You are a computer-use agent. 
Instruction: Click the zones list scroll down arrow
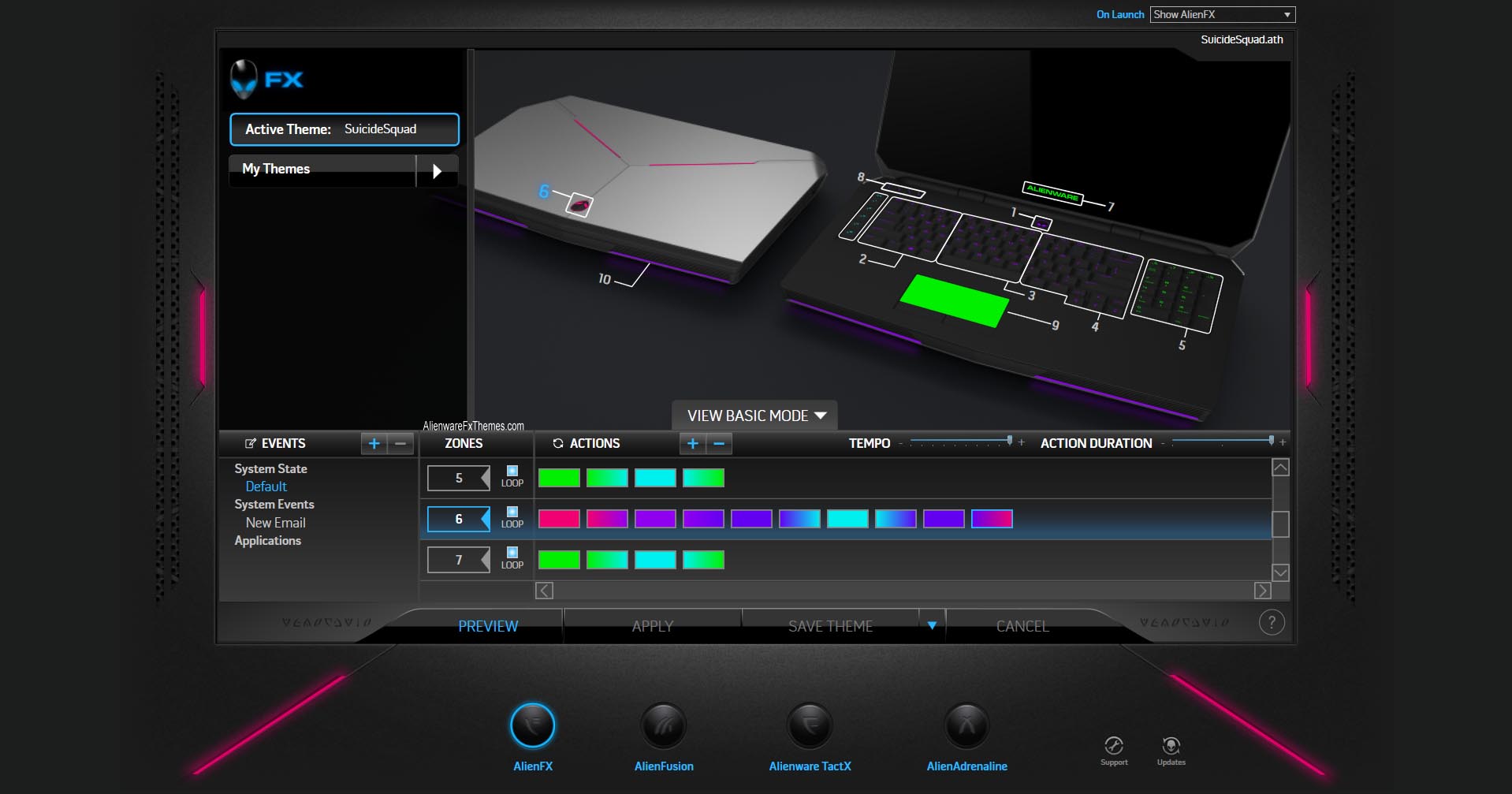(x=1281, y=572)
